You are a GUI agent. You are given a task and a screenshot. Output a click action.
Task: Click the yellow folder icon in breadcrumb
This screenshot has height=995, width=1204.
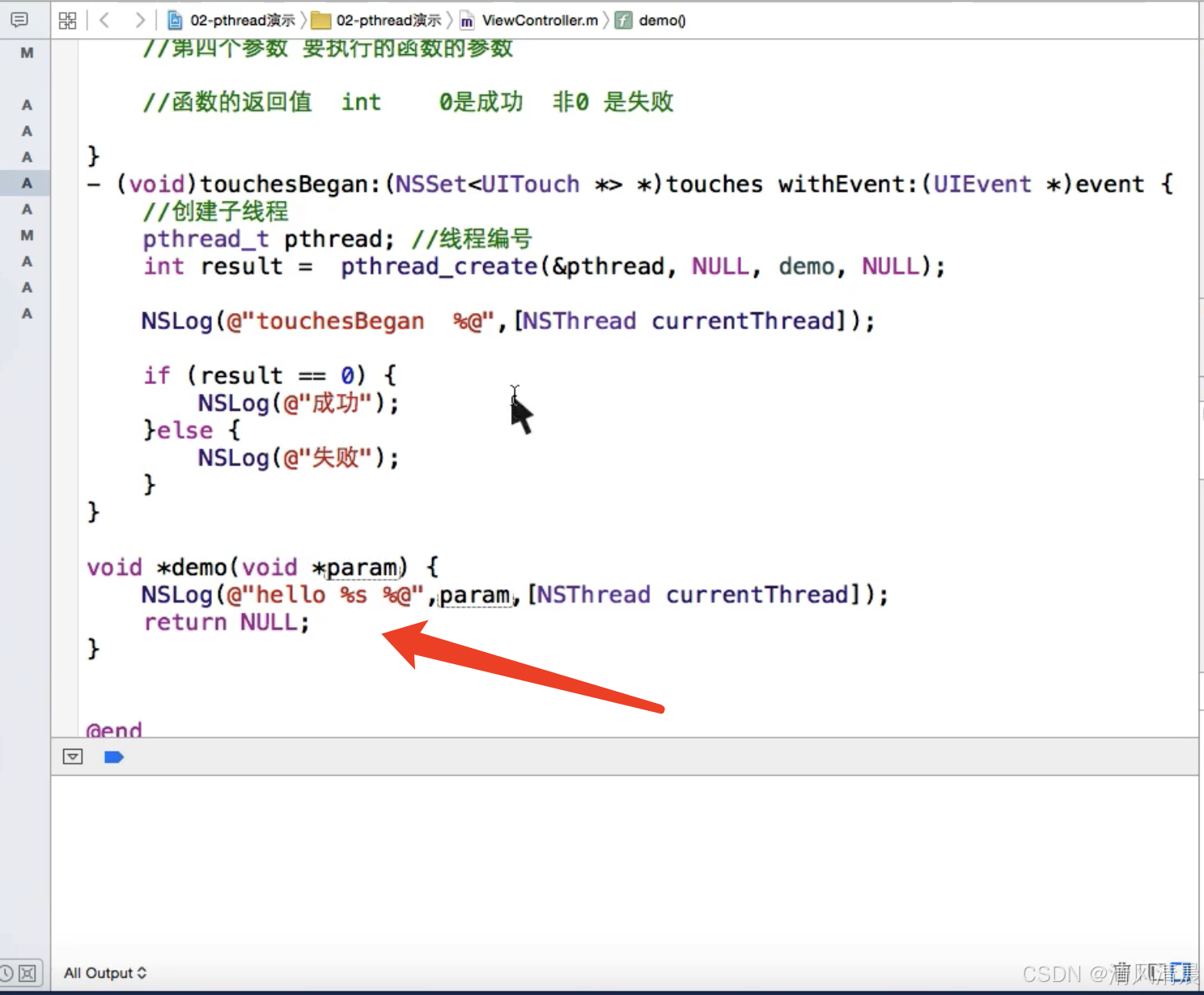pos(321,20)
